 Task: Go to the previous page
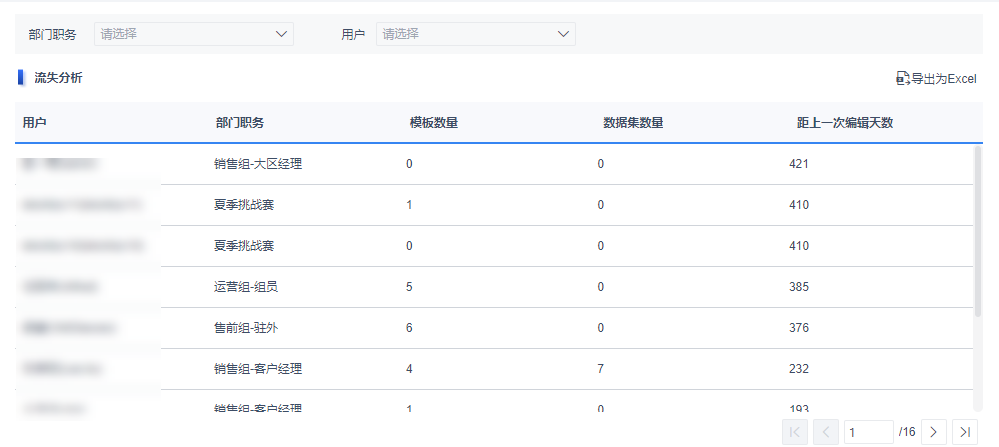(826, 432)
